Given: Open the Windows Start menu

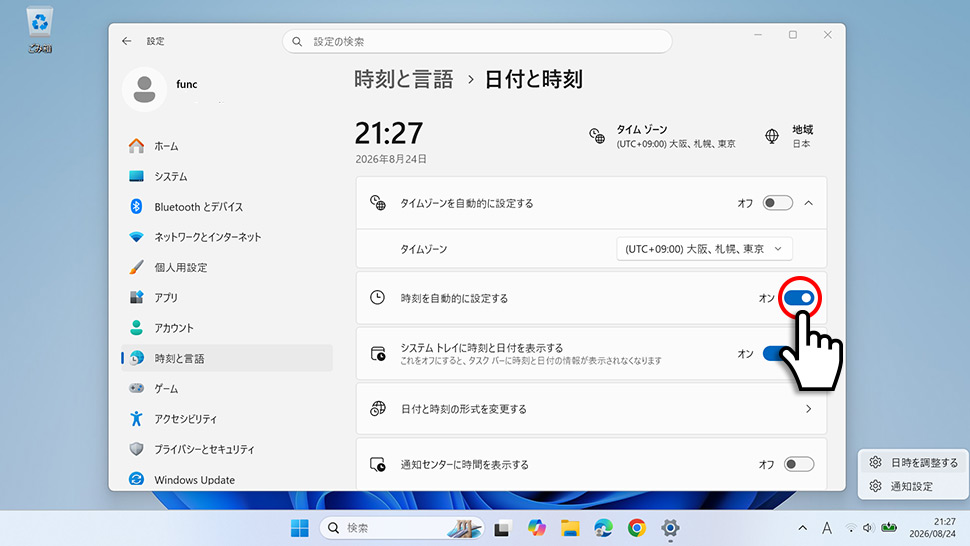Looking at the screenshot, I should click(x=300, y=528).
